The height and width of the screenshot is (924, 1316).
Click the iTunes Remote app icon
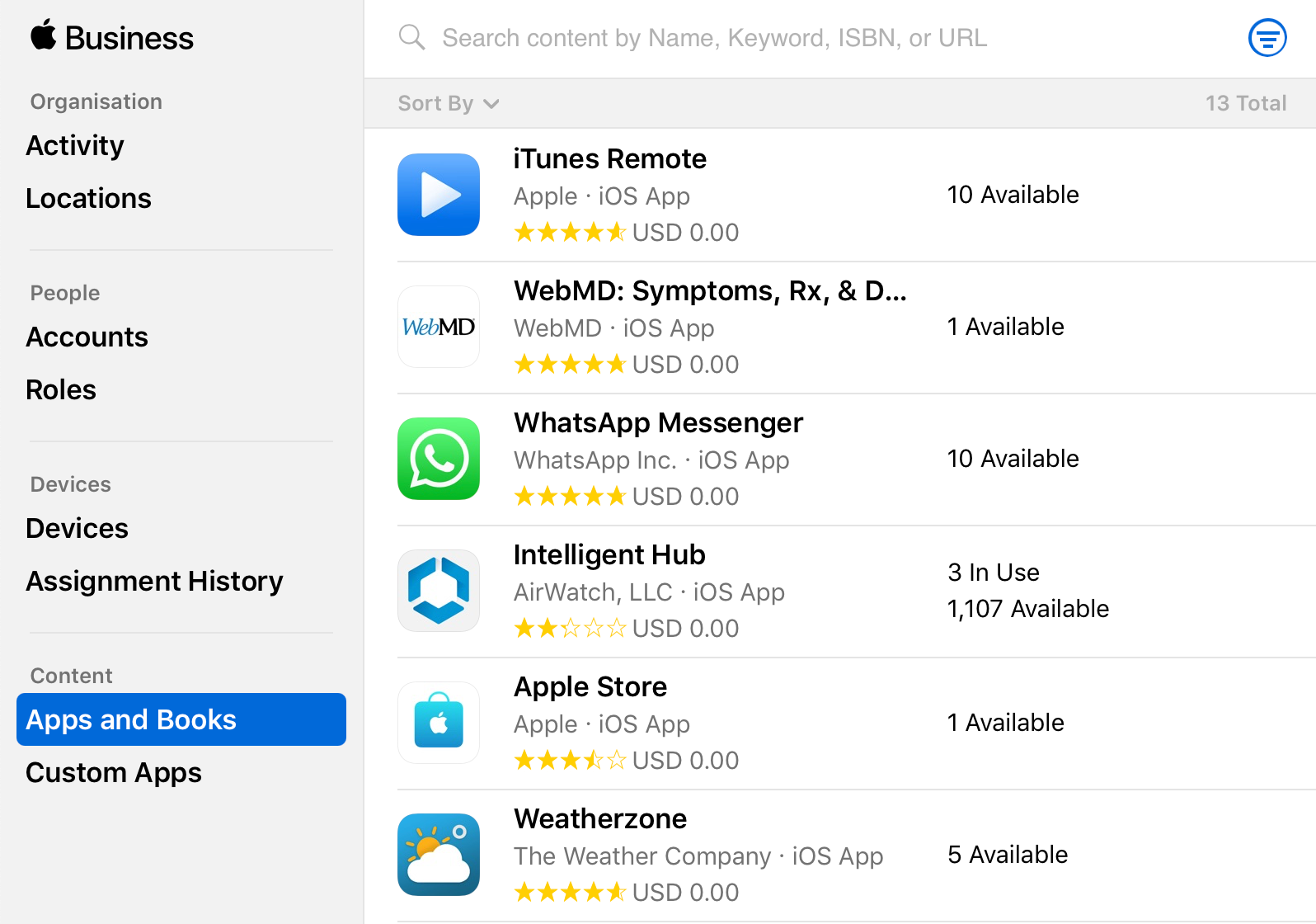(x=439, y=195)
